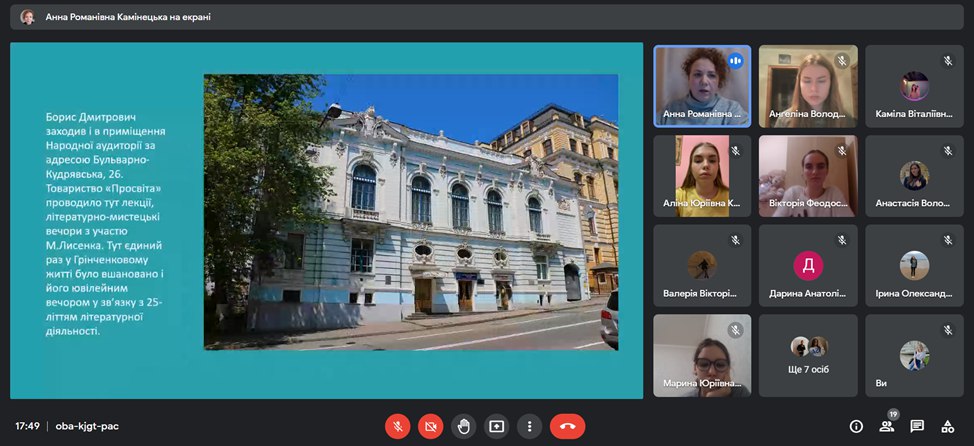Click the speaking indicator on Анна's tile

[736, 61]
